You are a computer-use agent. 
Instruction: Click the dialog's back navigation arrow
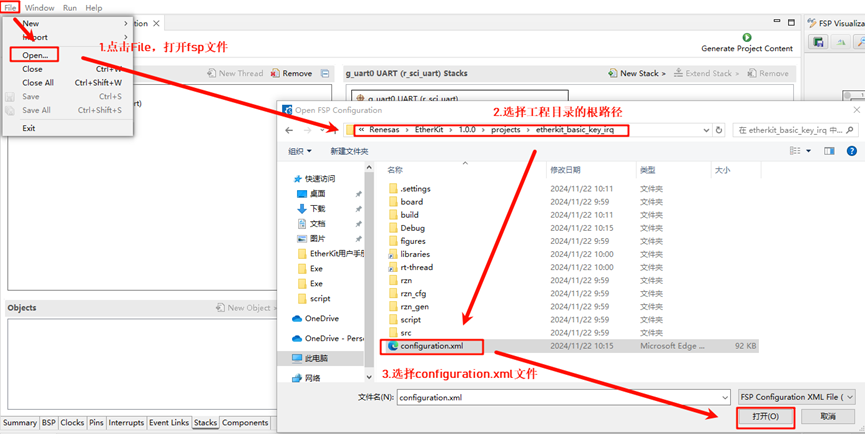click(289, 130)
